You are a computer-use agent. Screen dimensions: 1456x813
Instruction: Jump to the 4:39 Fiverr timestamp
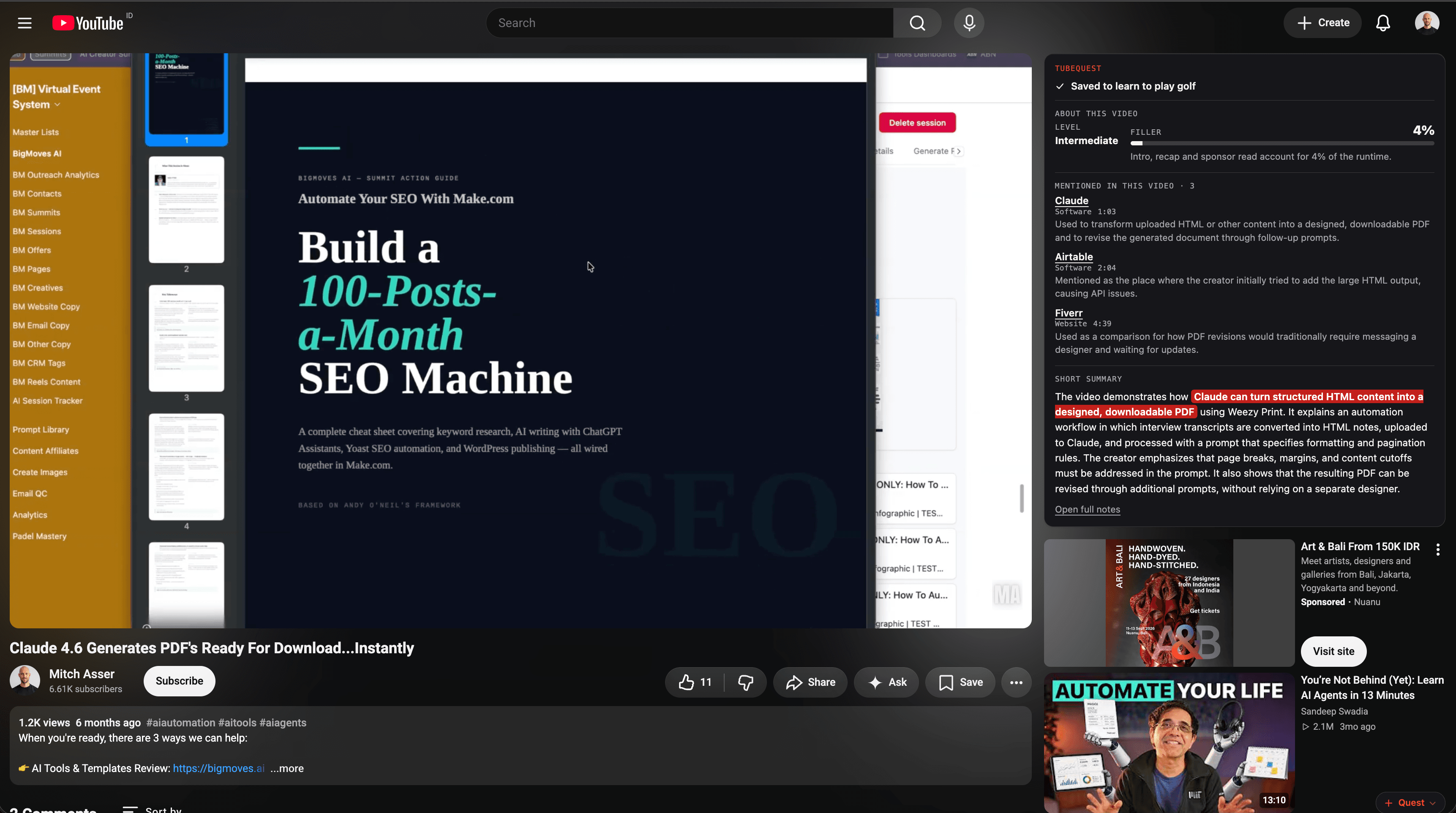click(1102, 324)
